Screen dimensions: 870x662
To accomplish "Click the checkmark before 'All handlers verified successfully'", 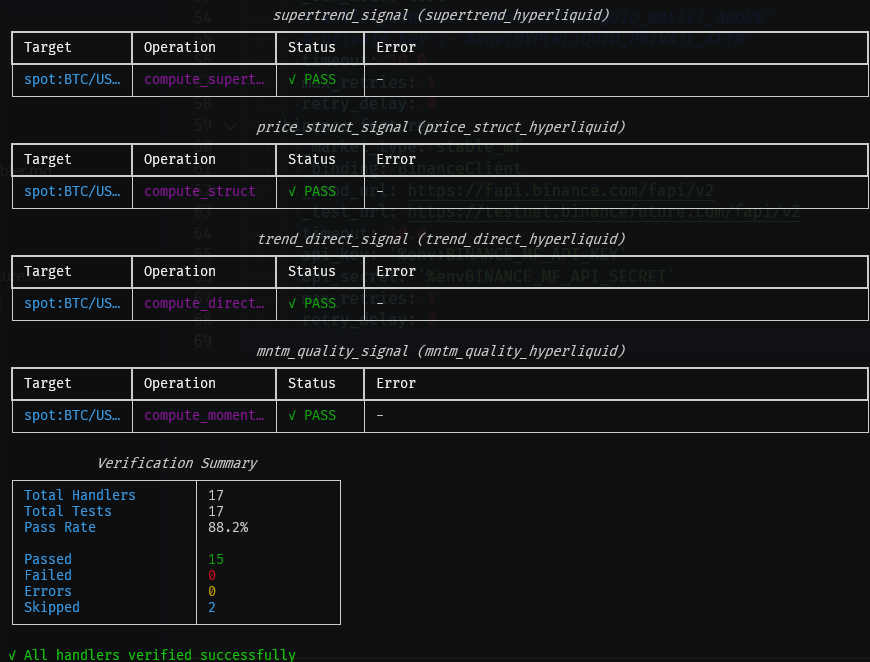I will 8,655.
